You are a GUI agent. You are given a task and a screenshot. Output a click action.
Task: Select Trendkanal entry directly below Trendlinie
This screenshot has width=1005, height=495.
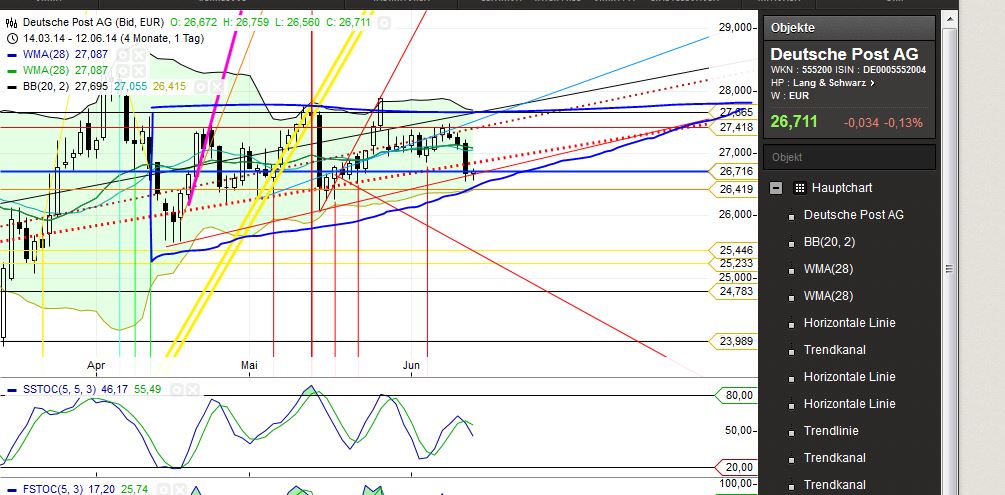pyautogui.click(x=835, y=457)
